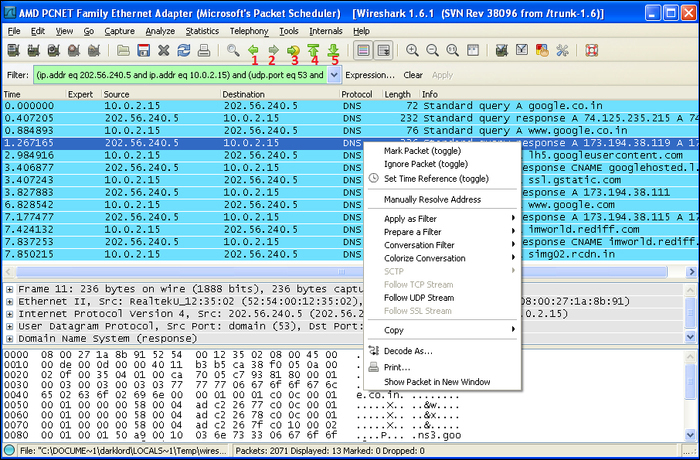Open coloring rules icon
700x460 pixels.
tap(542, 50)
